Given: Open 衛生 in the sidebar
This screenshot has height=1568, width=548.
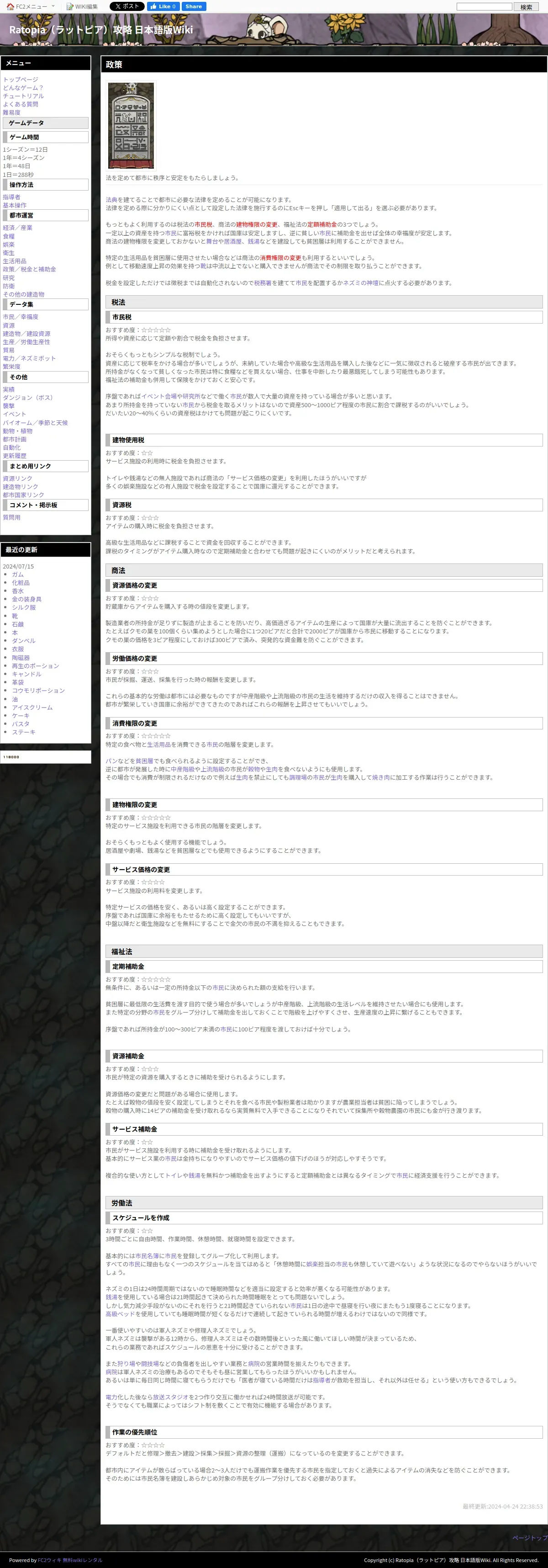Looking at the screenshot, I should 9,253.
